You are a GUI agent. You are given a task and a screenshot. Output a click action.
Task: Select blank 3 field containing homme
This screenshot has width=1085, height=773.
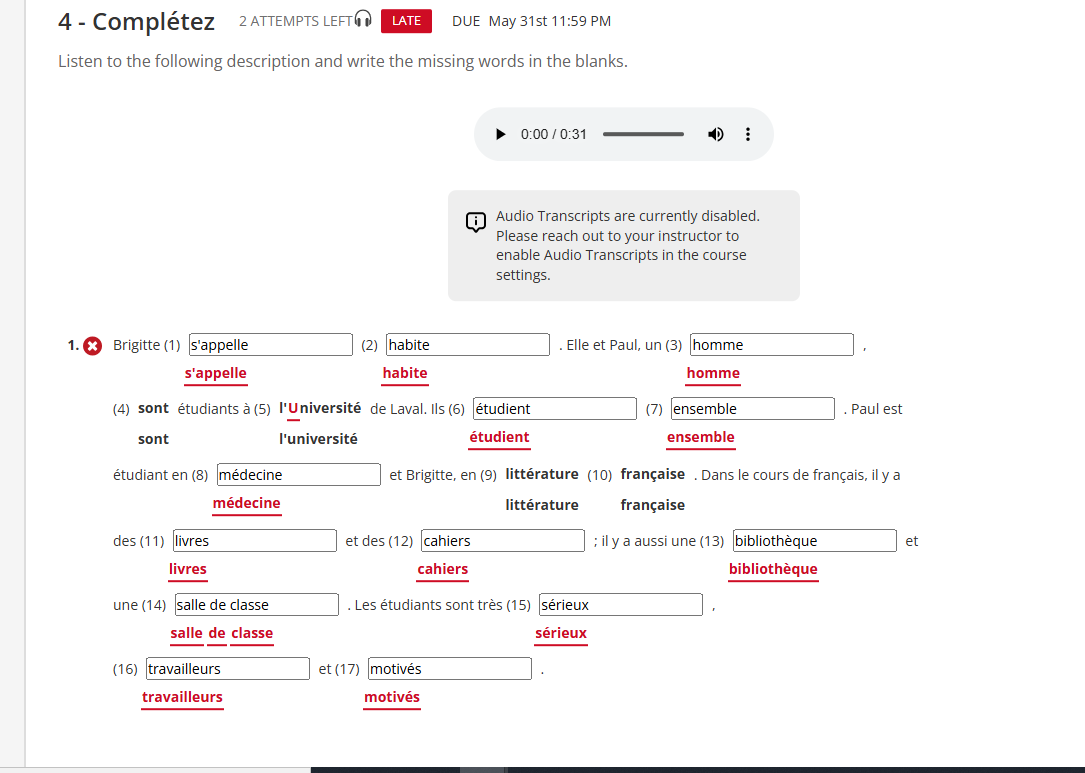coord(772,345)
